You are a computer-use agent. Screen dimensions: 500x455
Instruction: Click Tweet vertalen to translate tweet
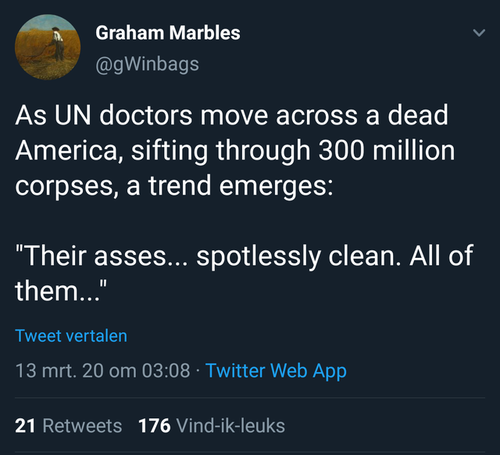[71, 336]
